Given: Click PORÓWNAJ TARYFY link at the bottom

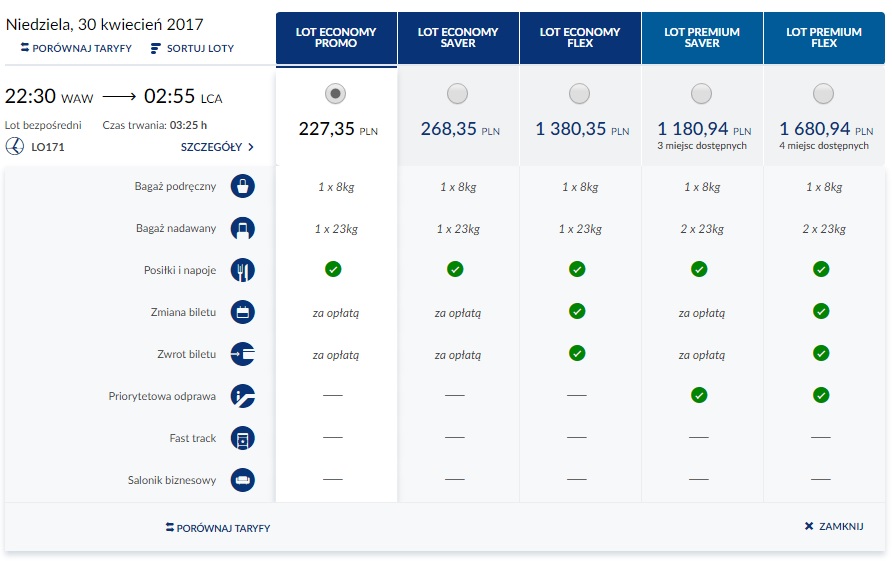Looking at the screenshot, I should tap(217, 528).
